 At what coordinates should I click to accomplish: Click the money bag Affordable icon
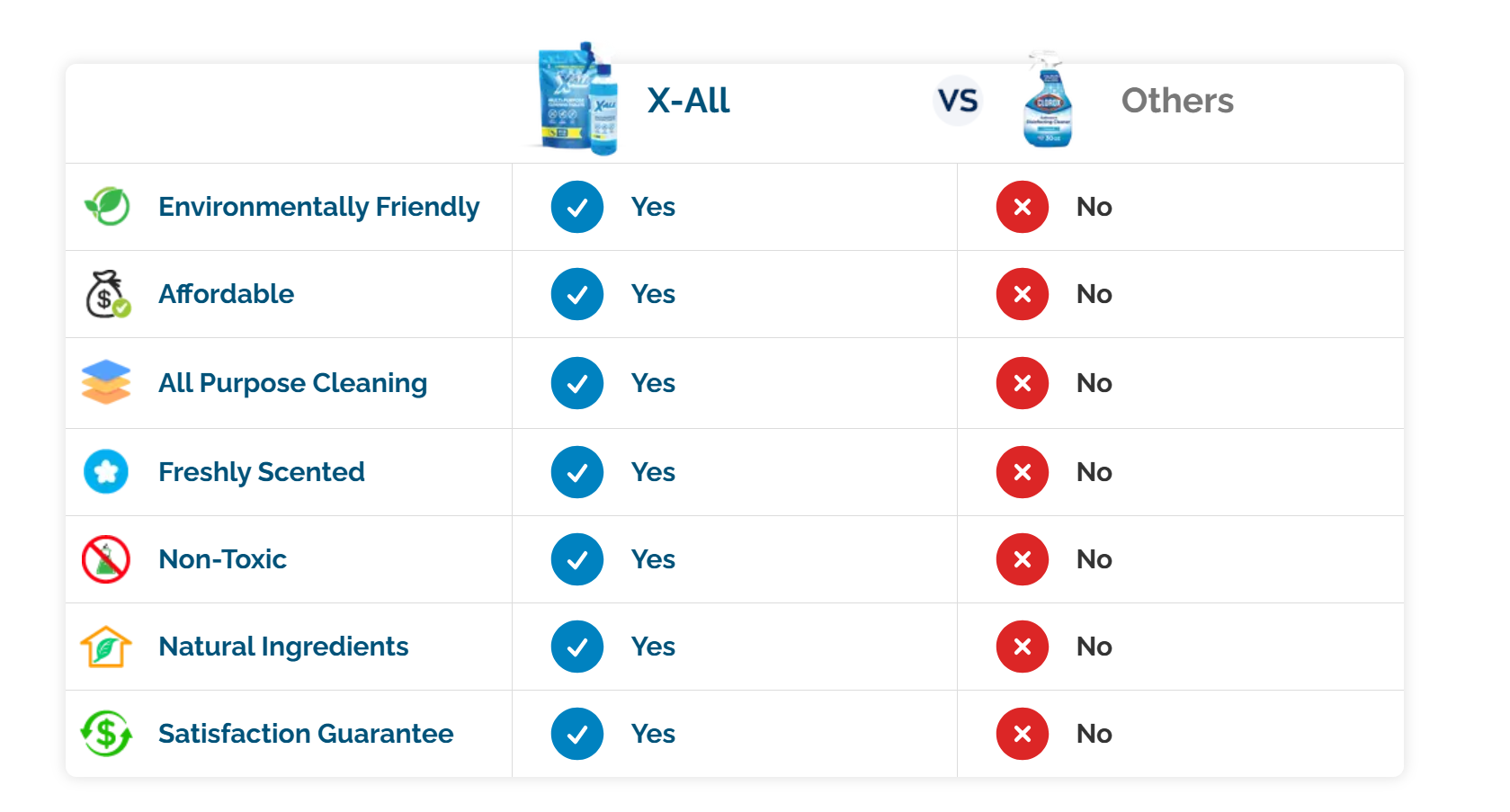[107, 294]
